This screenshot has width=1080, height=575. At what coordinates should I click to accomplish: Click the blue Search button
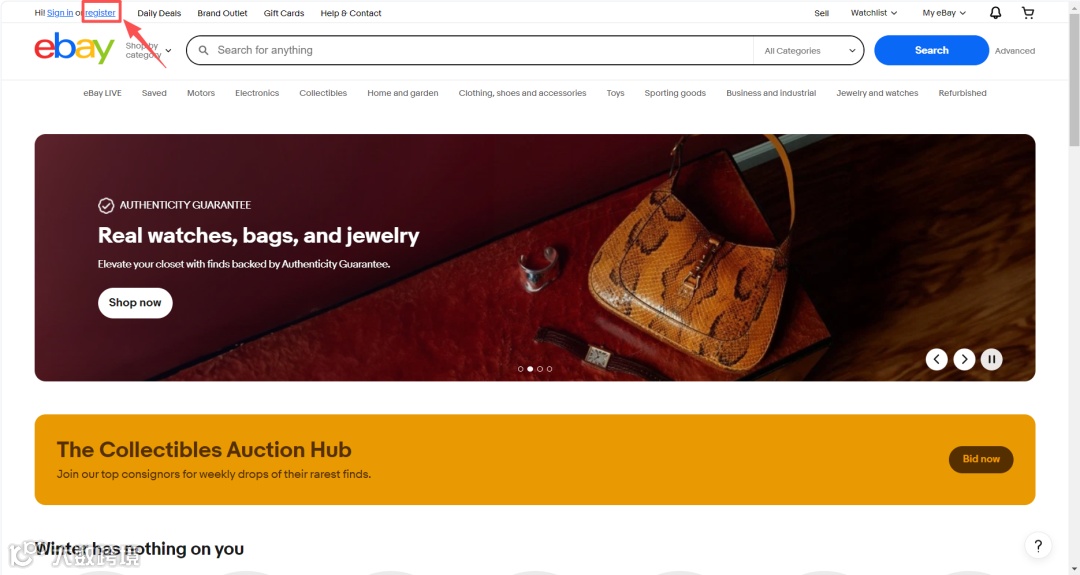[931, 50]
